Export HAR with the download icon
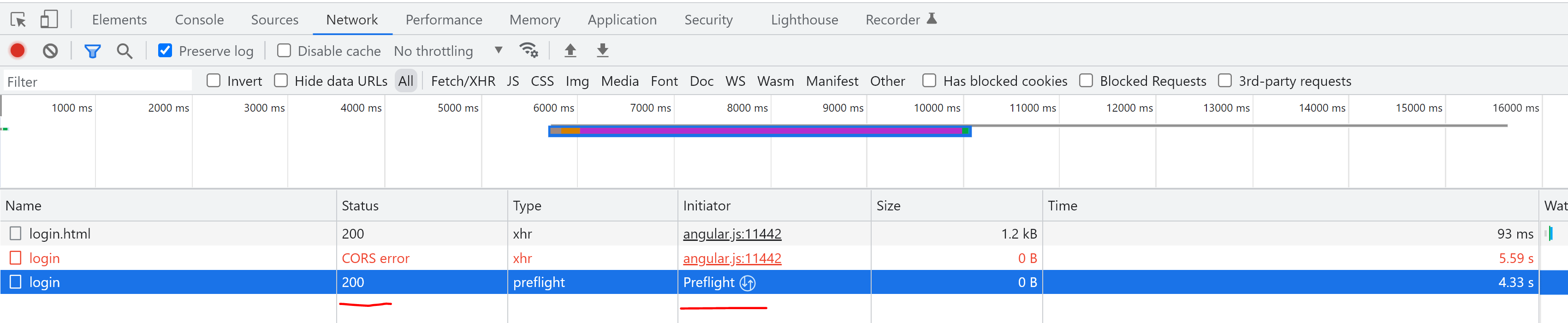Screen dimensions: 1568x323 click(x=602, y=51)
